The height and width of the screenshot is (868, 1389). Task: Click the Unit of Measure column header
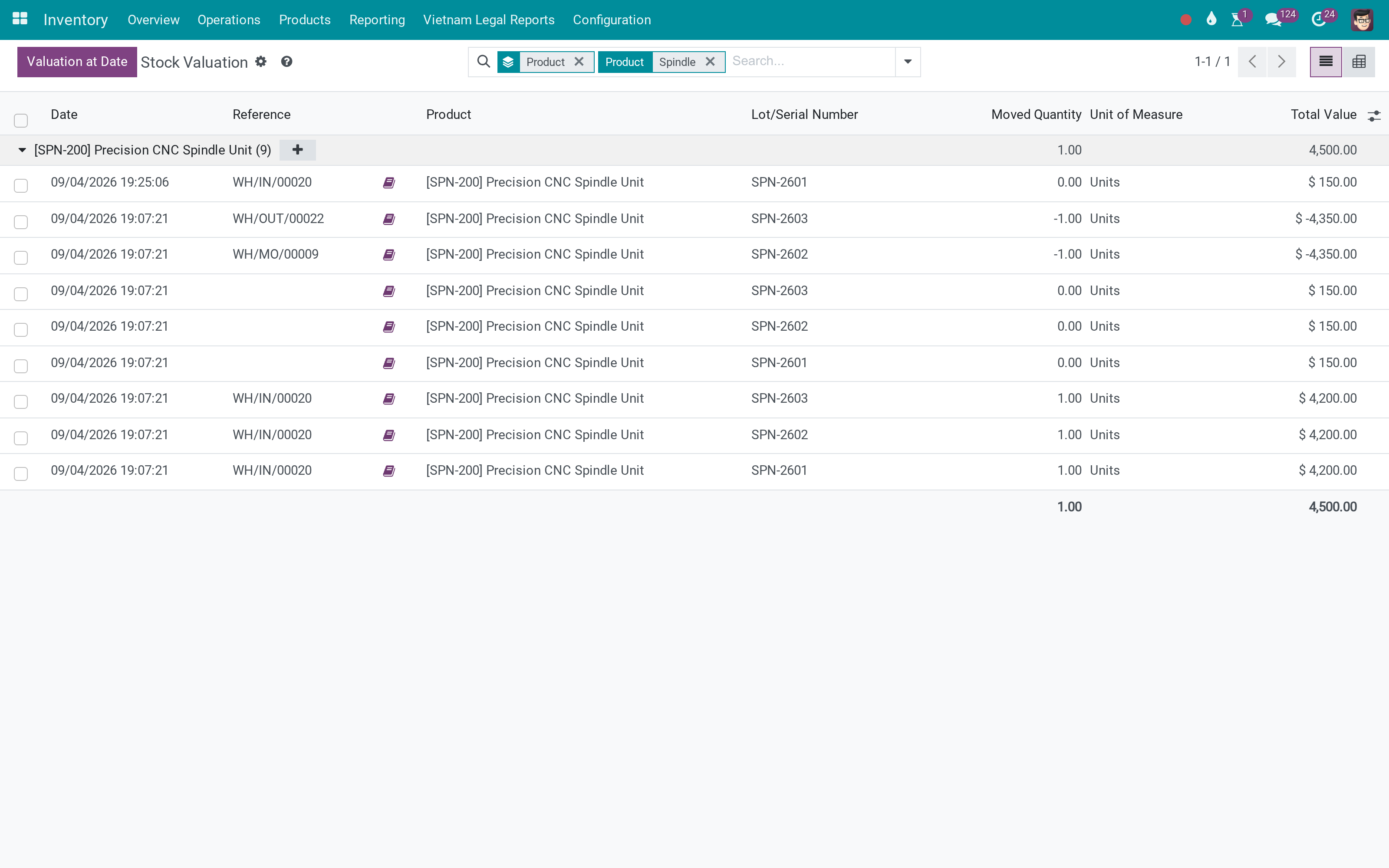point(1136,114)
